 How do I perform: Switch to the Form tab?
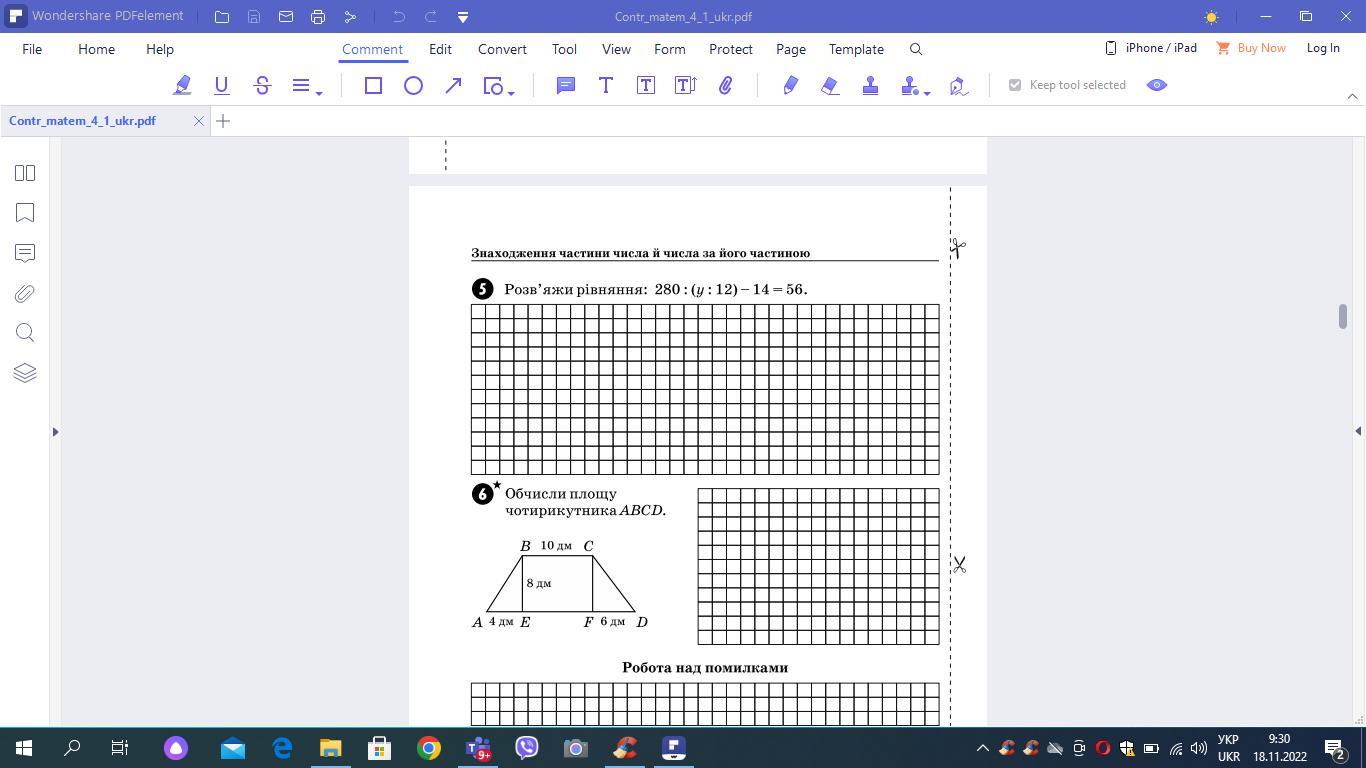tap(670, 49)
